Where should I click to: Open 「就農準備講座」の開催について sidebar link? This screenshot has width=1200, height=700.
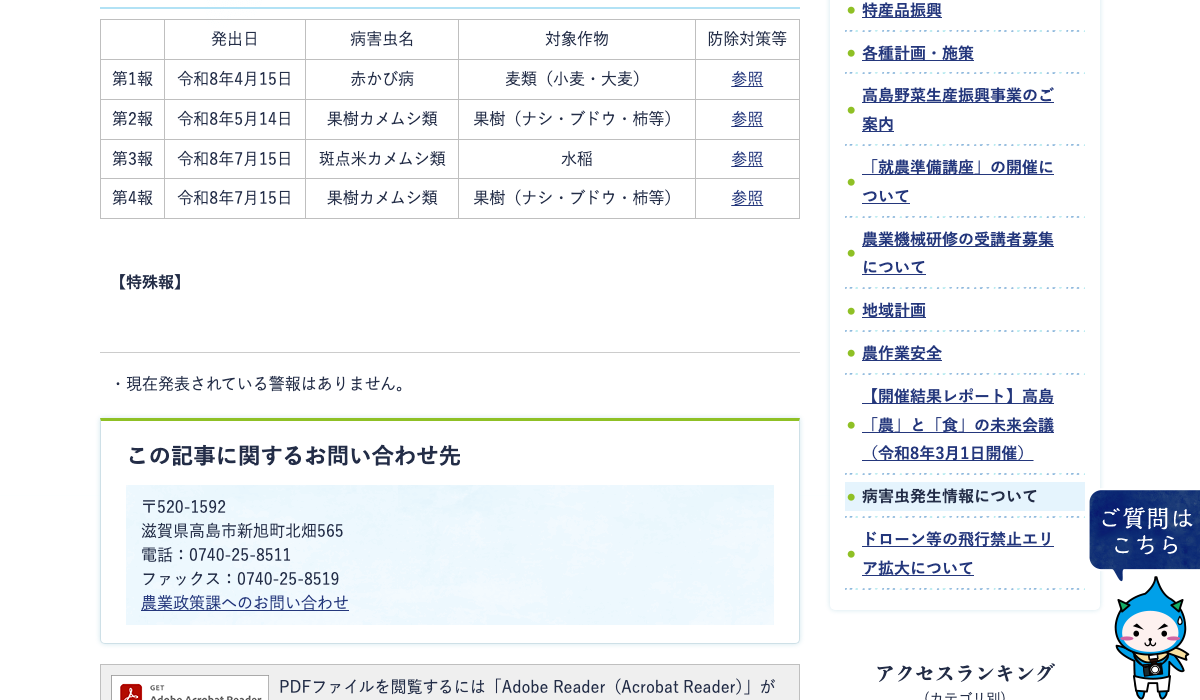tap(958, 182)
